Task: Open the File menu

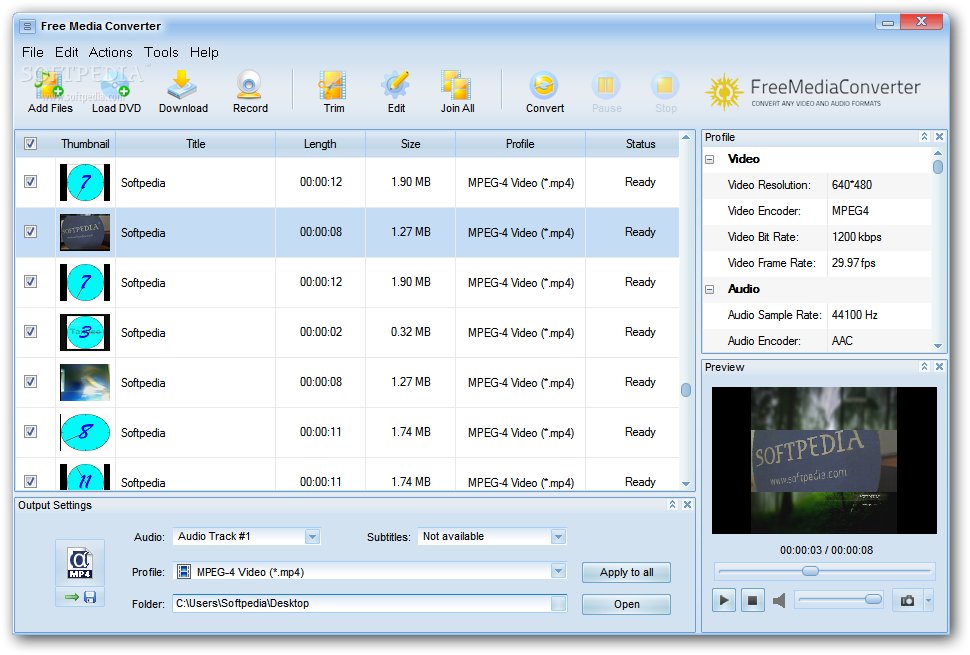Action: [33, 53]
